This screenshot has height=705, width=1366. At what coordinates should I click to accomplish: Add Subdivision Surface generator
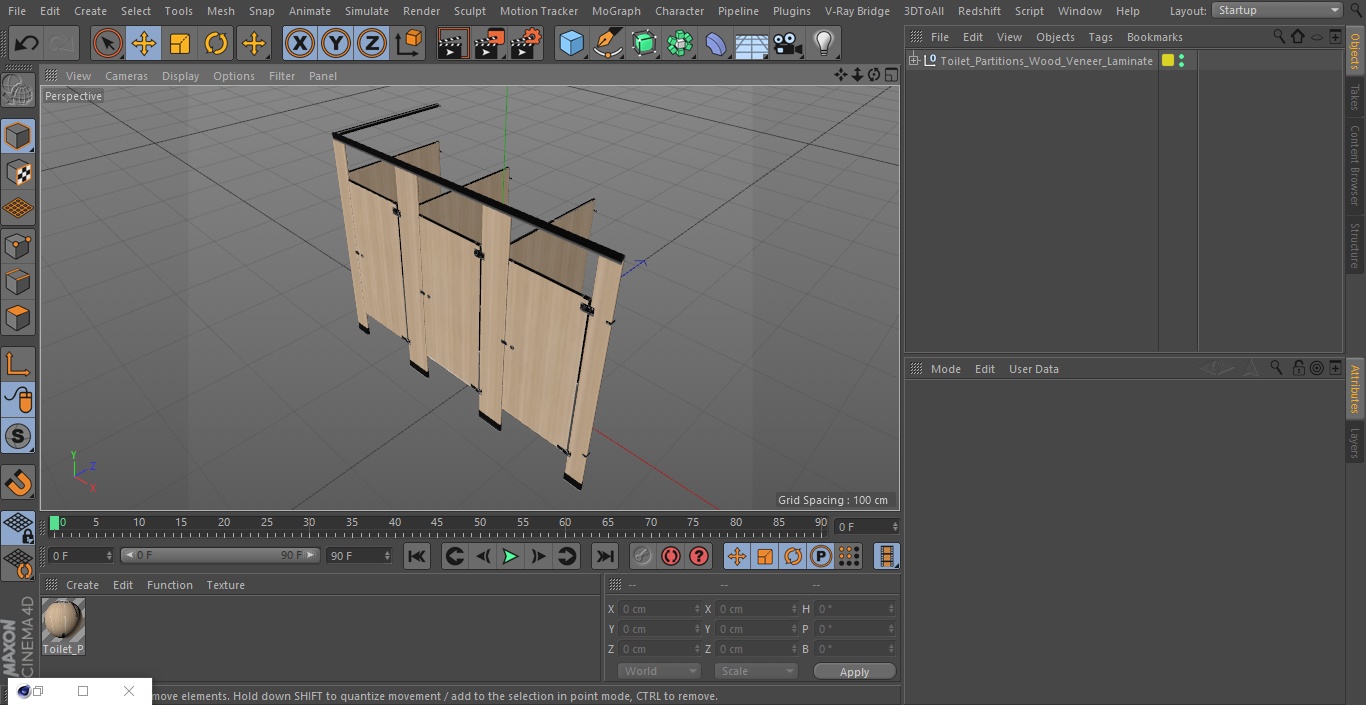coord(644,44)
